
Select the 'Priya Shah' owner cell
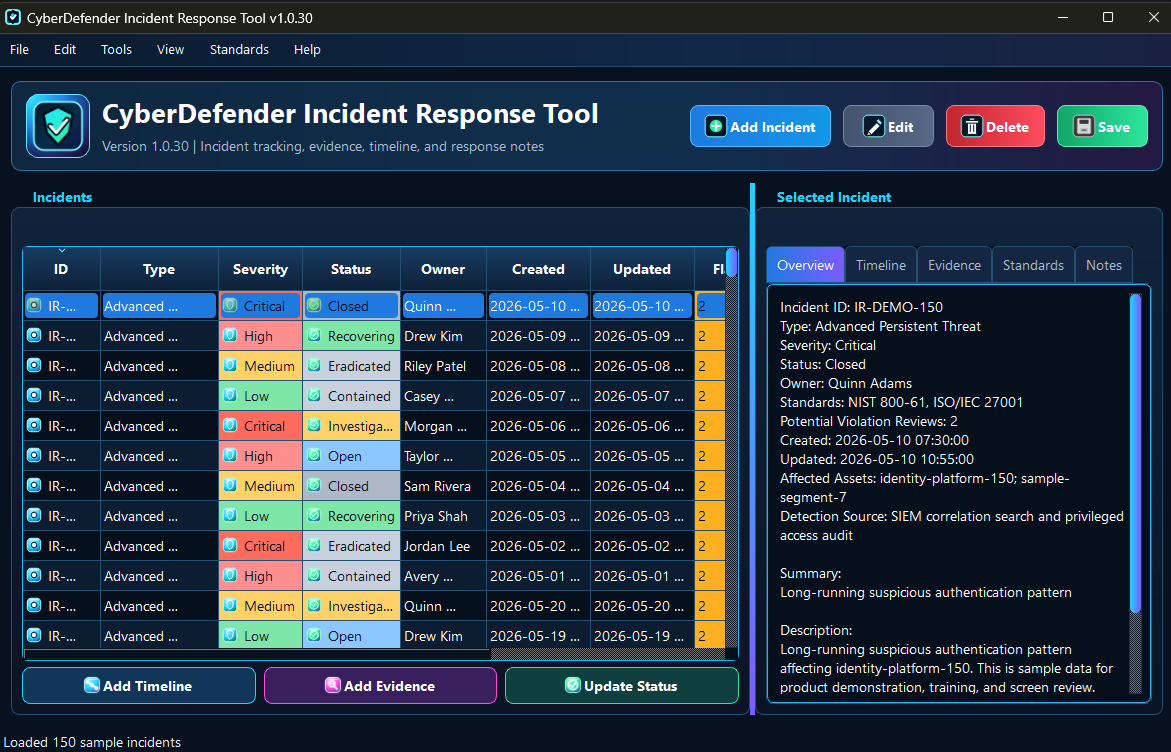click(x=444, y=516)
